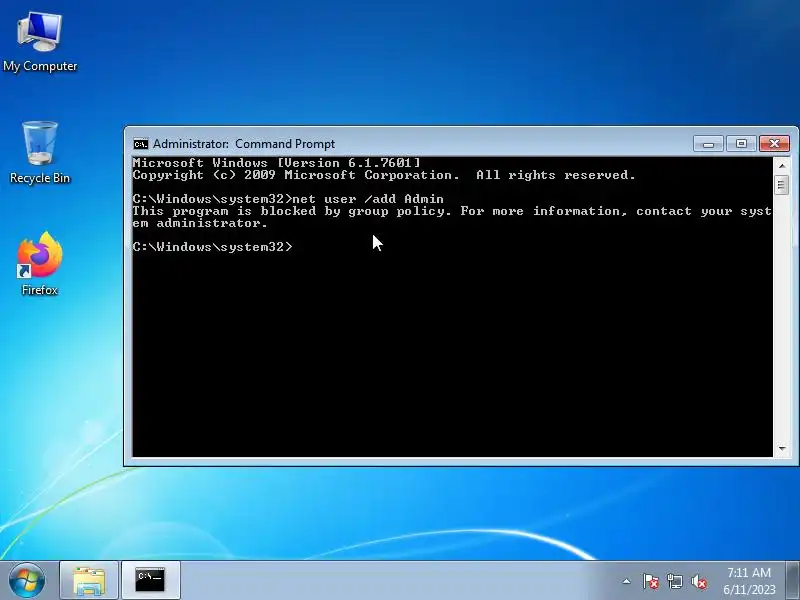Open the Action Center flag icon
Viewport: 800px width, 600px height.
point(651,581)
